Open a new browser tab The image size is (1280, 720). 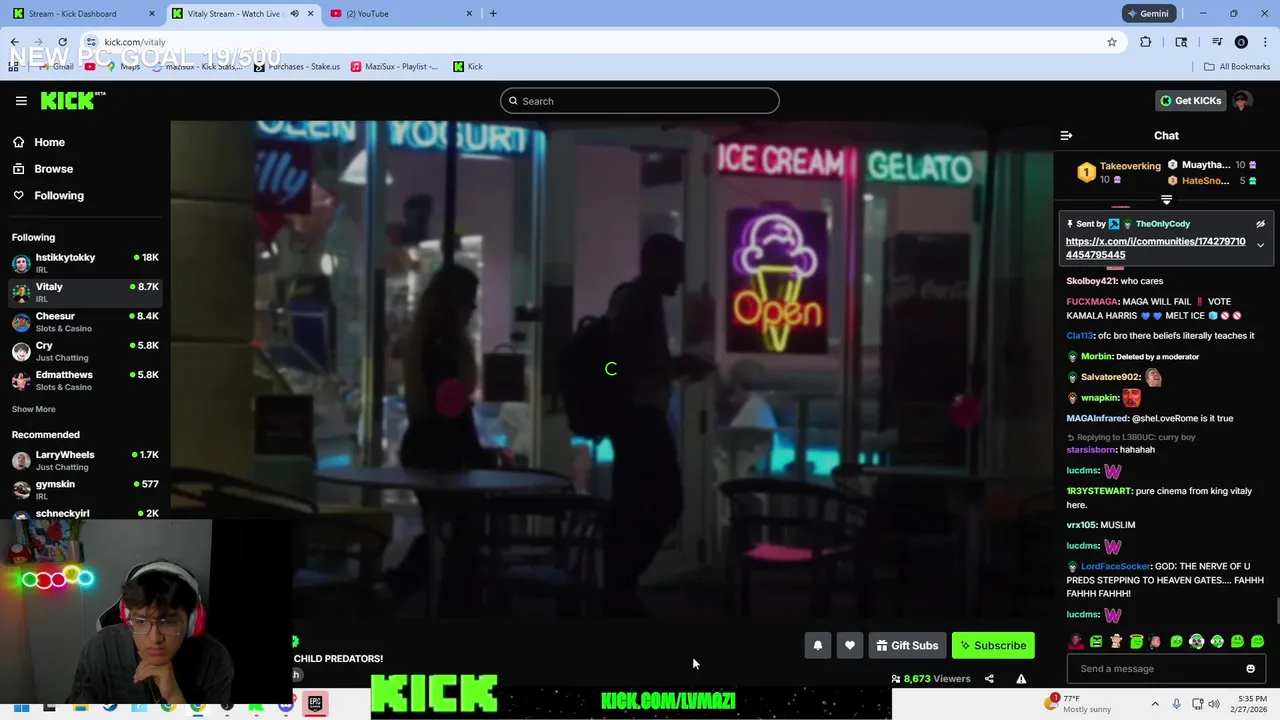[493, 14]
